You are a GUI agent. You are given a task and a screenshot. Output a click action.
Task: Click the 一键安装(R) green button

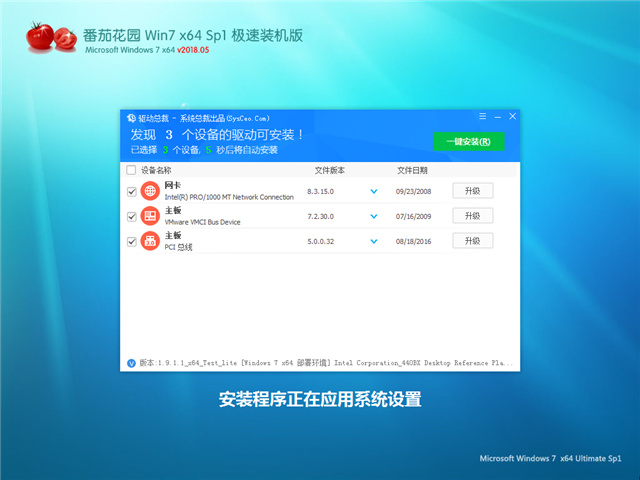(469, 142)
